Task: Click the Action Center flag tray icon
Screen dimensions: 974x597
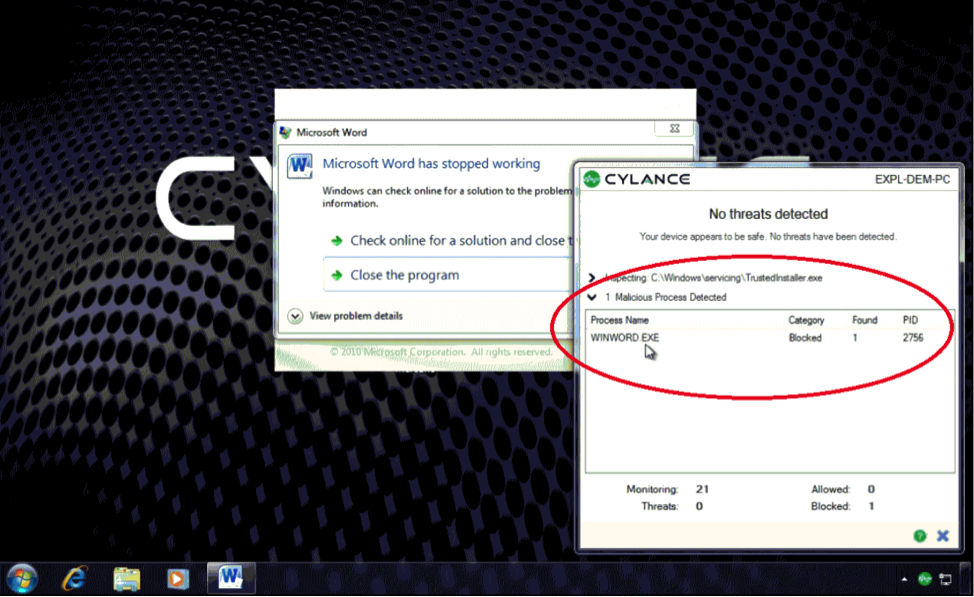Action: coord(945,579)
